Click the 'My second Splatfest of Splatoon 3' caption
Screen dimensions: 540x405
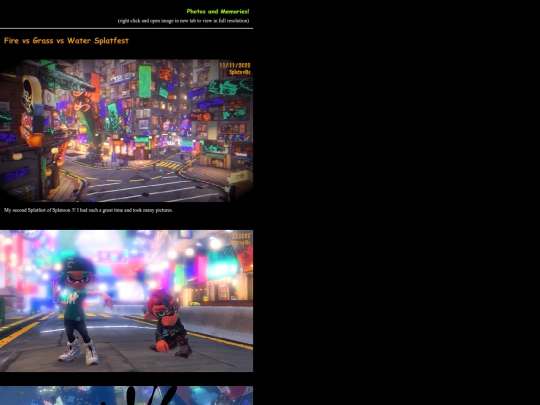(89, 210)
